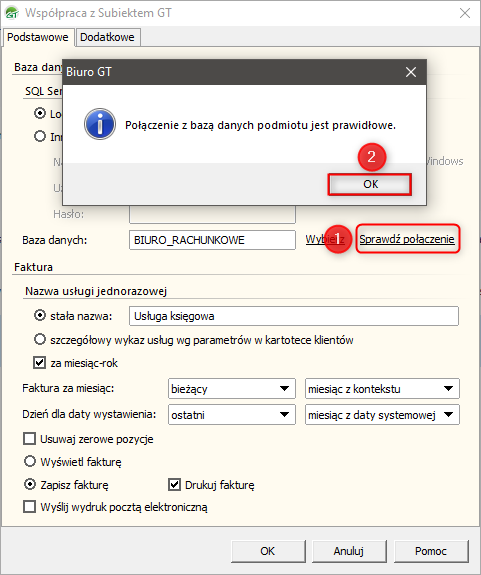
Task: Click the Sprawdź połączenie link
Action: pos(407,239)
